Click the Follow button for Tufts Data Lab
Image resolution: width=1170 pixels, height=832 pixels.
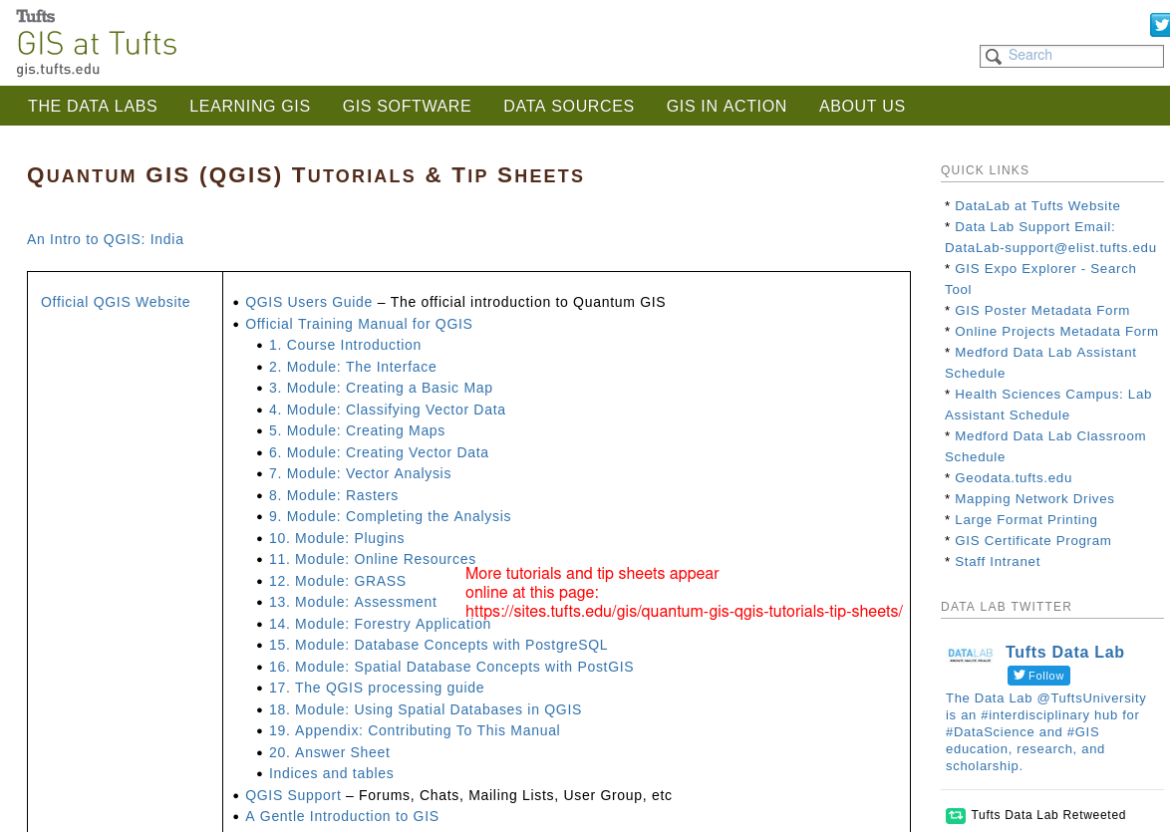click(x=1038, y=675)
